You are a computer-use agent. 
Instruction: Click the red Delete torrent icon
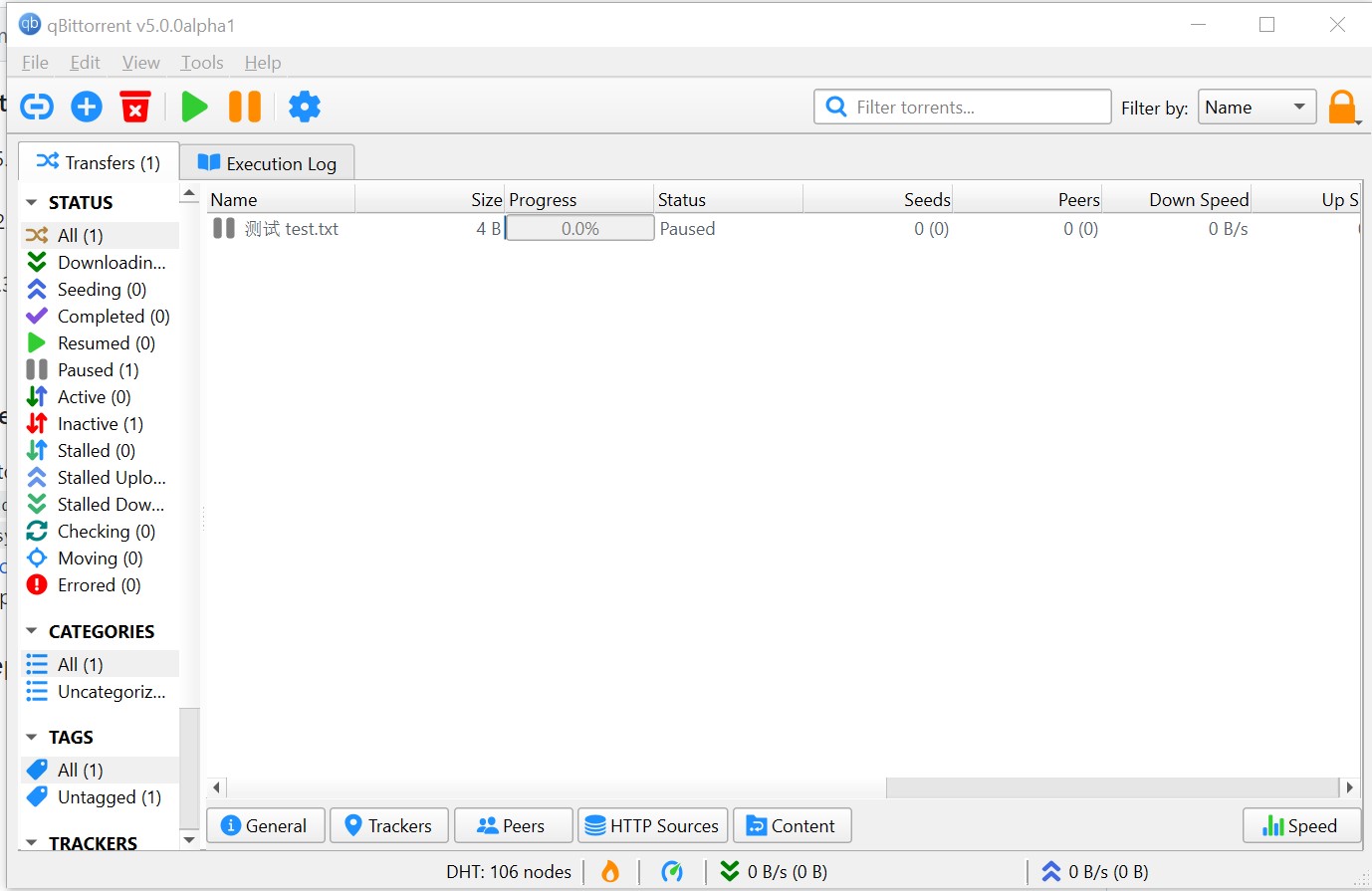tap(135, 107)
